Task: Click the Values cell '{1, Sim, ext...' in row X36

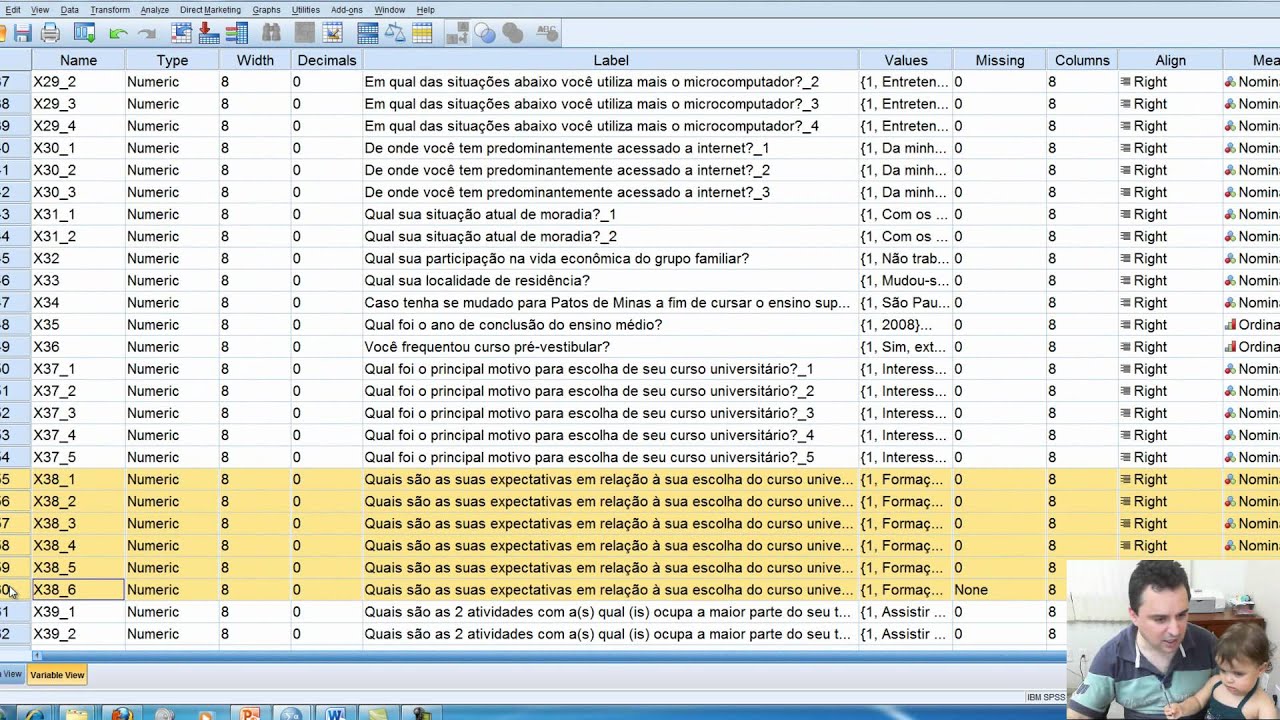Action: (x=905, y=347)
